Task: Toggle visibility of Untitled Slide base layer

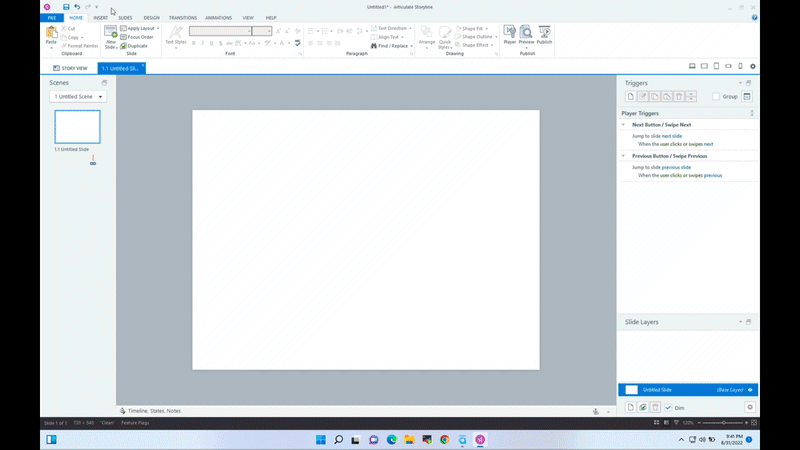Action: click(750, 390)
